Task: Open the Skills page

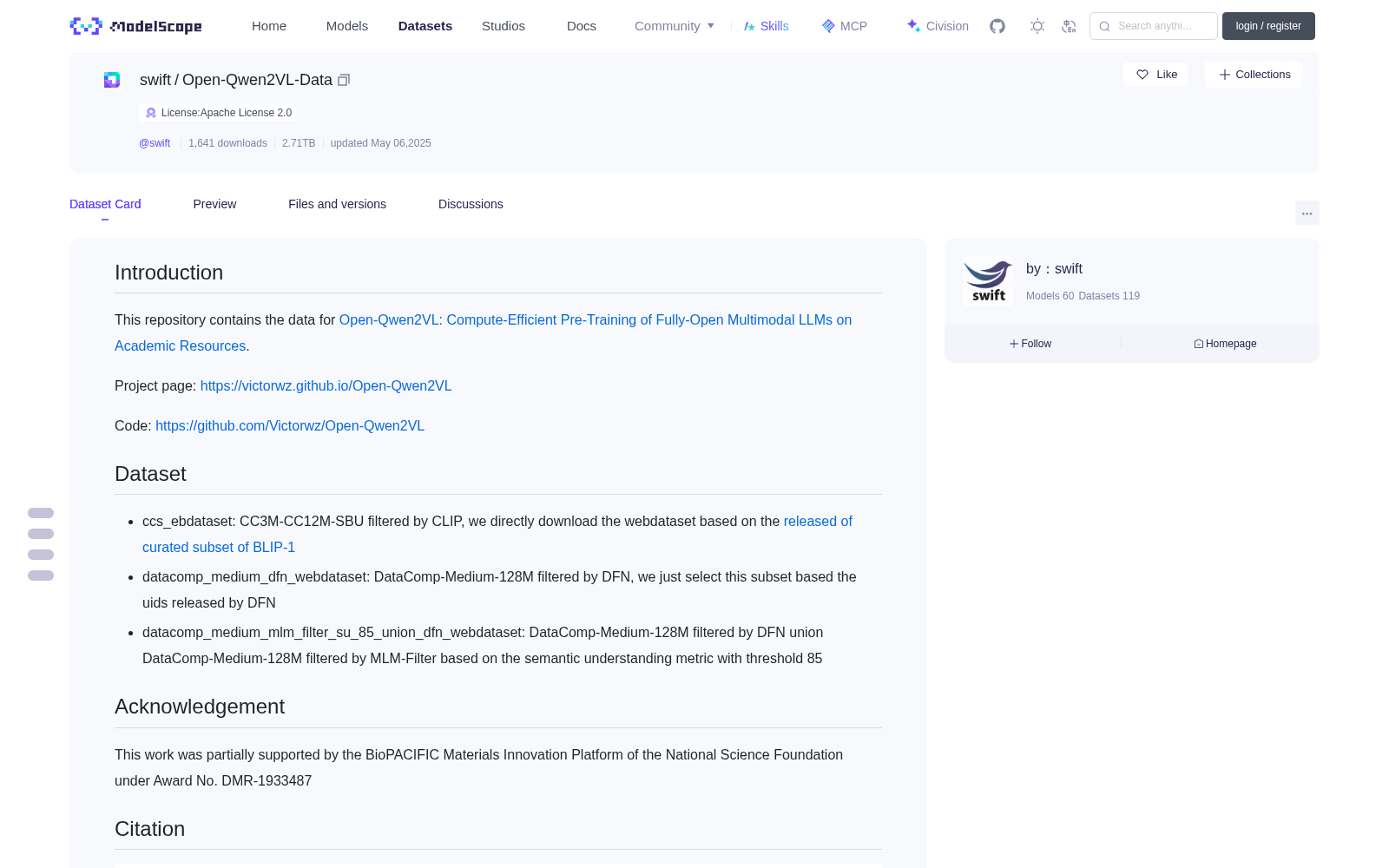Action: coord(766,26)
